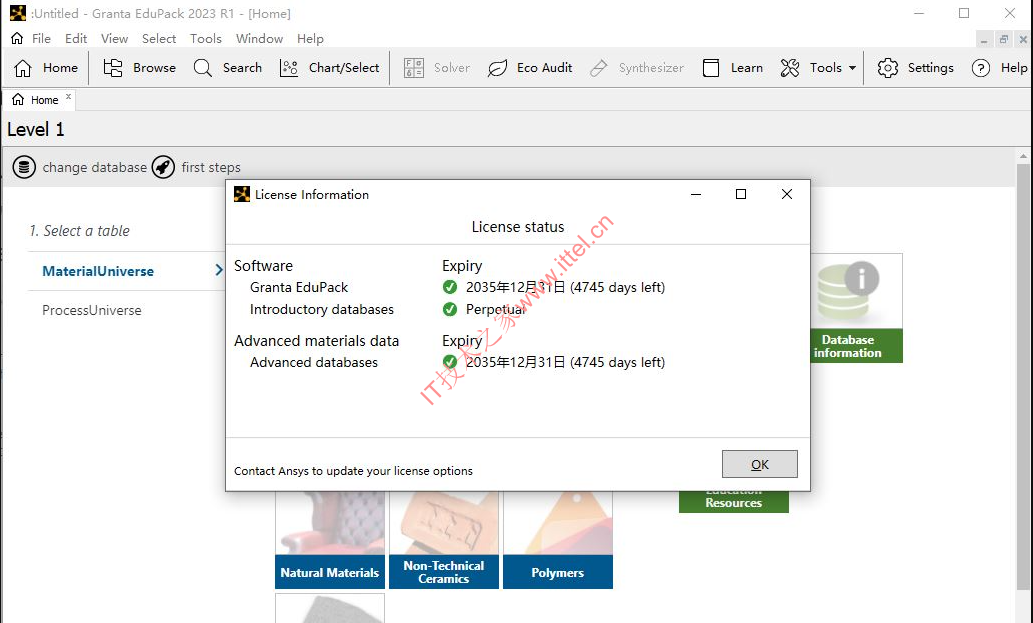Open Settings from the toolbar
The height and width of the screenshot is (623, 1033).
(x=916, y=68)
